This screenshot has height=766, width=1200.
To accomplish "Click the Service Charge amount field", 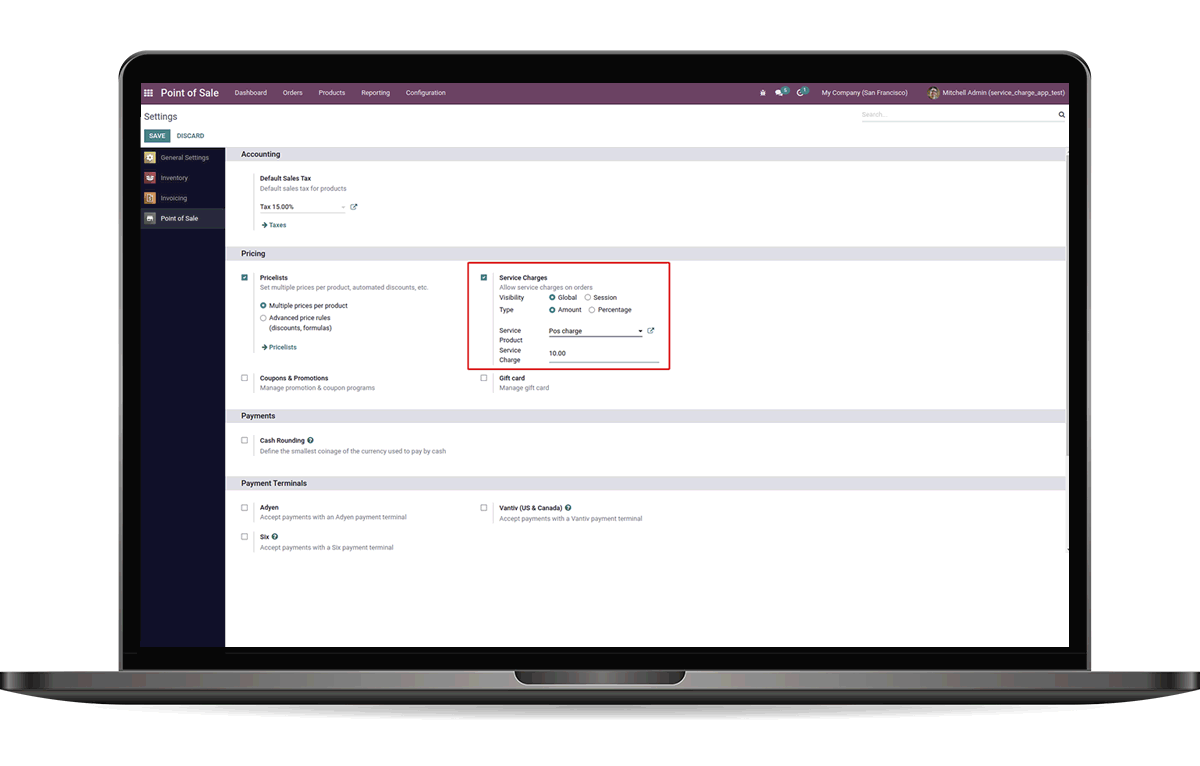I will pyautogui.click(x=604, y=354).
